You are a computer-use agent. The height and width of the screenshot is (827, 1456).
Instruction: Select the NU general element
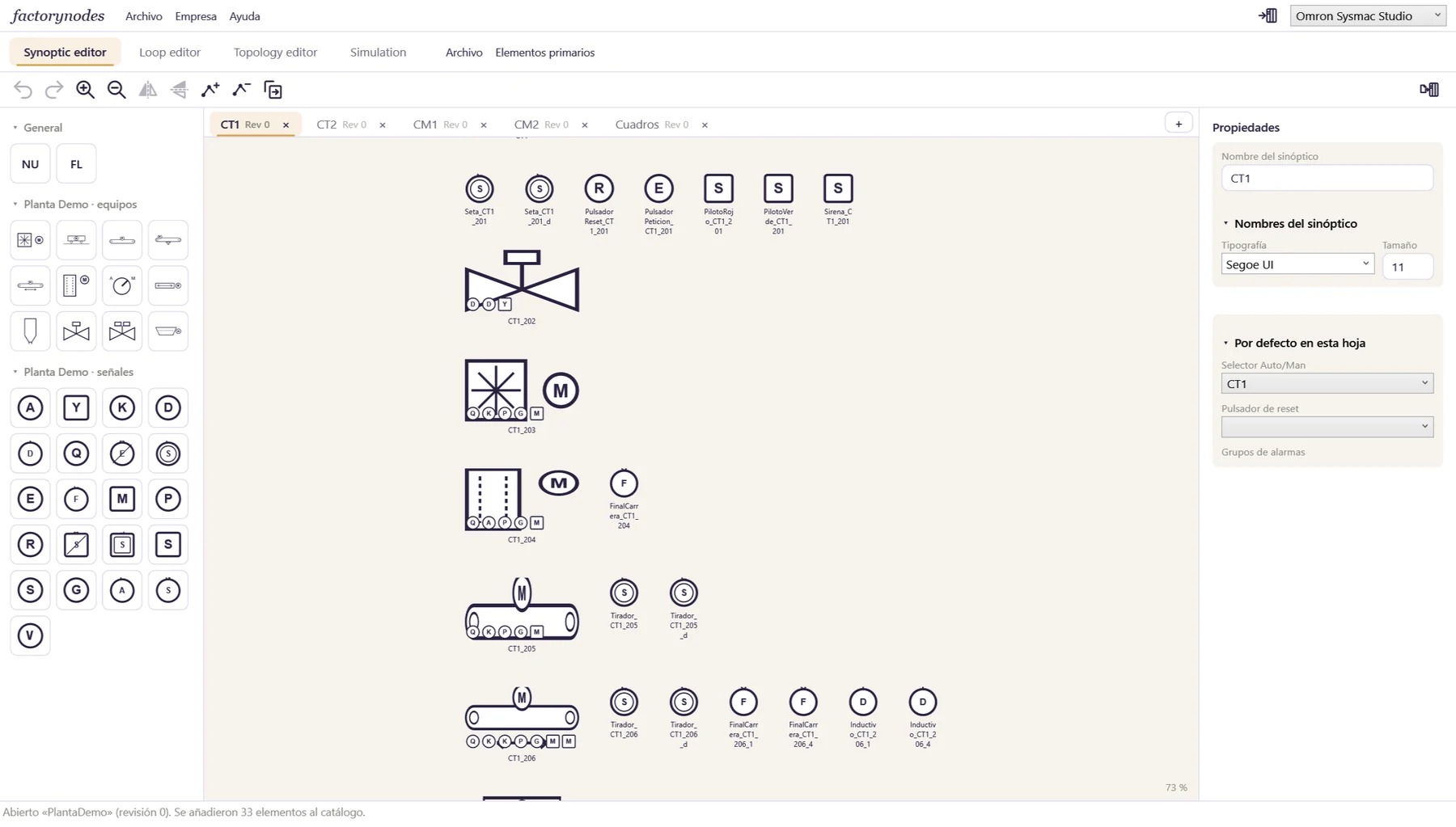[31, 164]
